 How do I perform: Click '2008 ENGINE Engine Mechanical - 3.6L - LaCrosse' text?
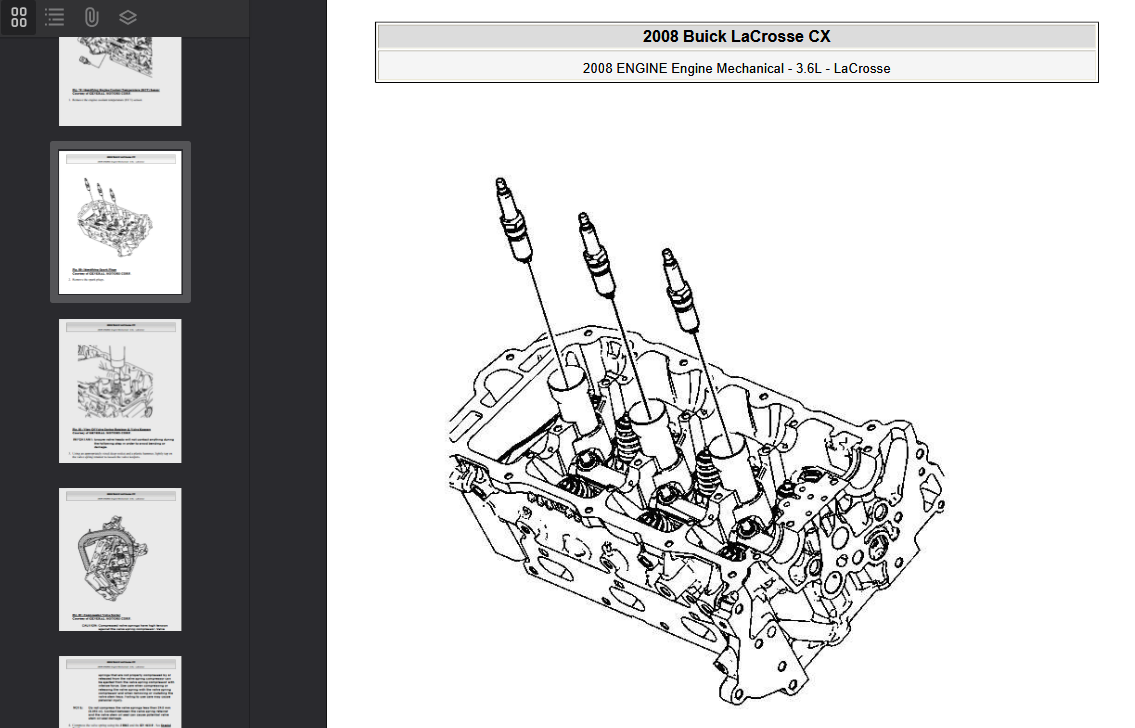click(x=736, y=68)
